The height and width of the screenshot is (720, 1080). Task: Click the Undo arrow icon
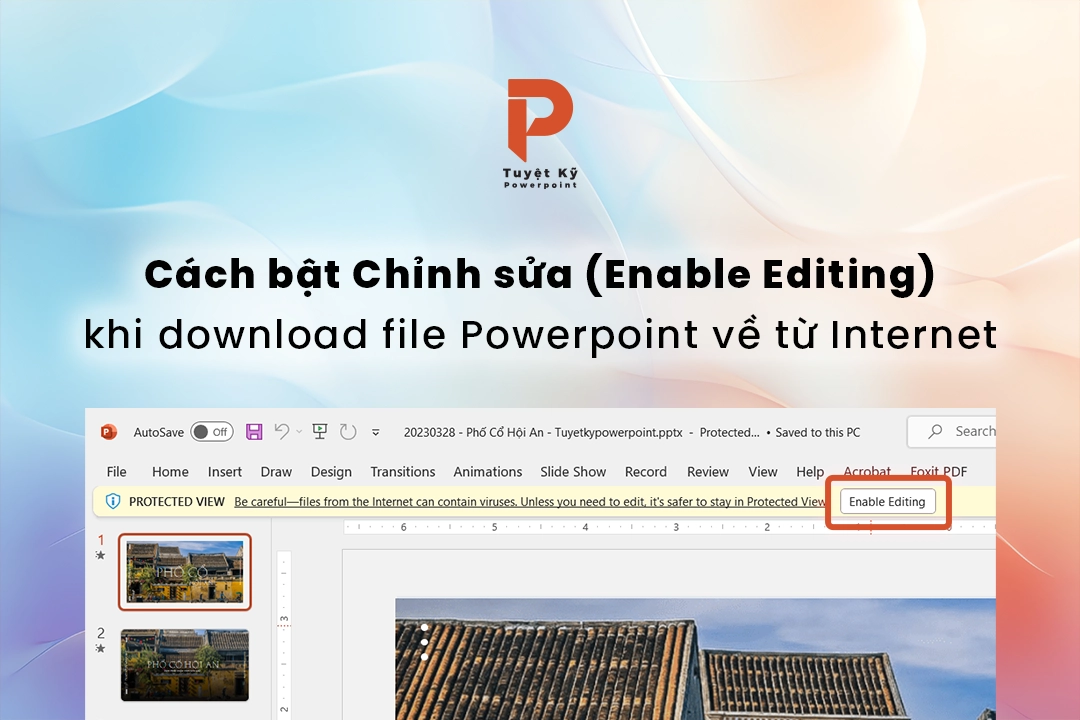(x=282, y=431)
